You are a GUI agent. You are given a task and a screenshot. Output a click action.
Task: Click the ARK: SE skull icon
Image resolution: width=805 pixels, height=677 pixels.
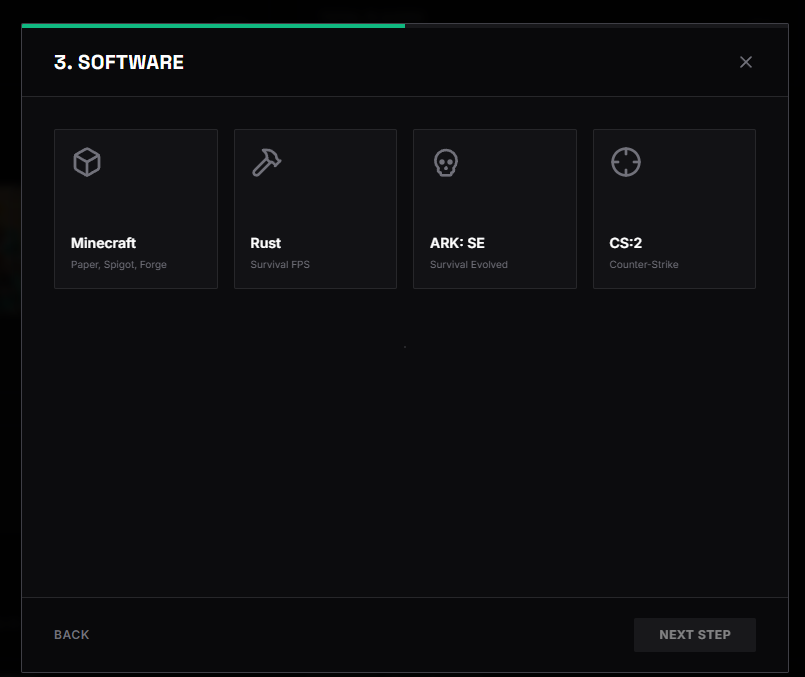pos(445,161)
